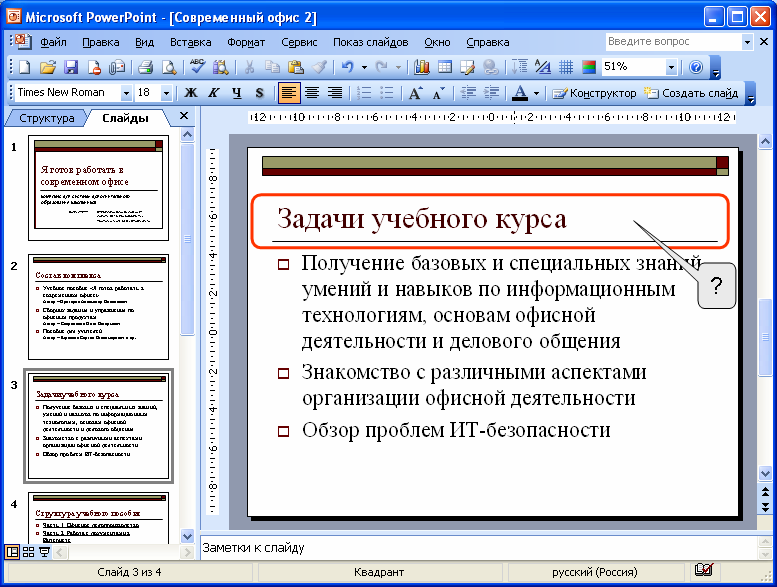This screenshot has height=587, width=777.
Task: Insert a chart with the chart icon
Action: (x=422, y=67)
